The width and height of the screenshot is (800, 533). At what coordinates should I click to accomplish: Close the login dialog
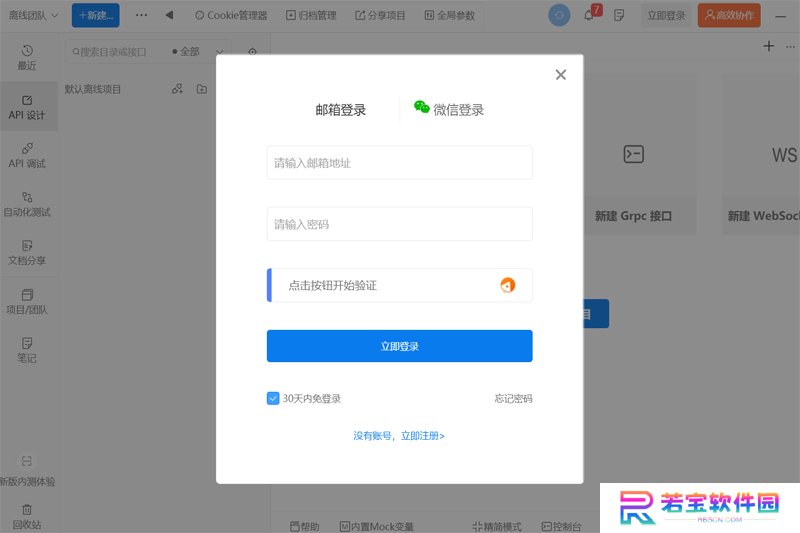pyautogui.click(x=561, y=74)
